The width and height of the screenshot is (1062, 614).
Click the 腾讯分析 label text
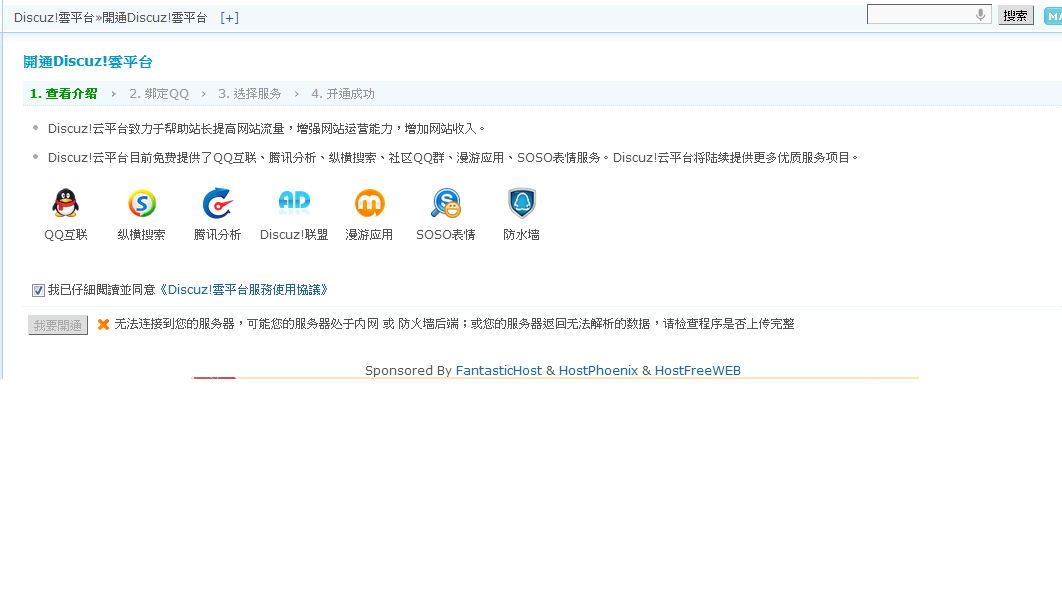point(217,234)
